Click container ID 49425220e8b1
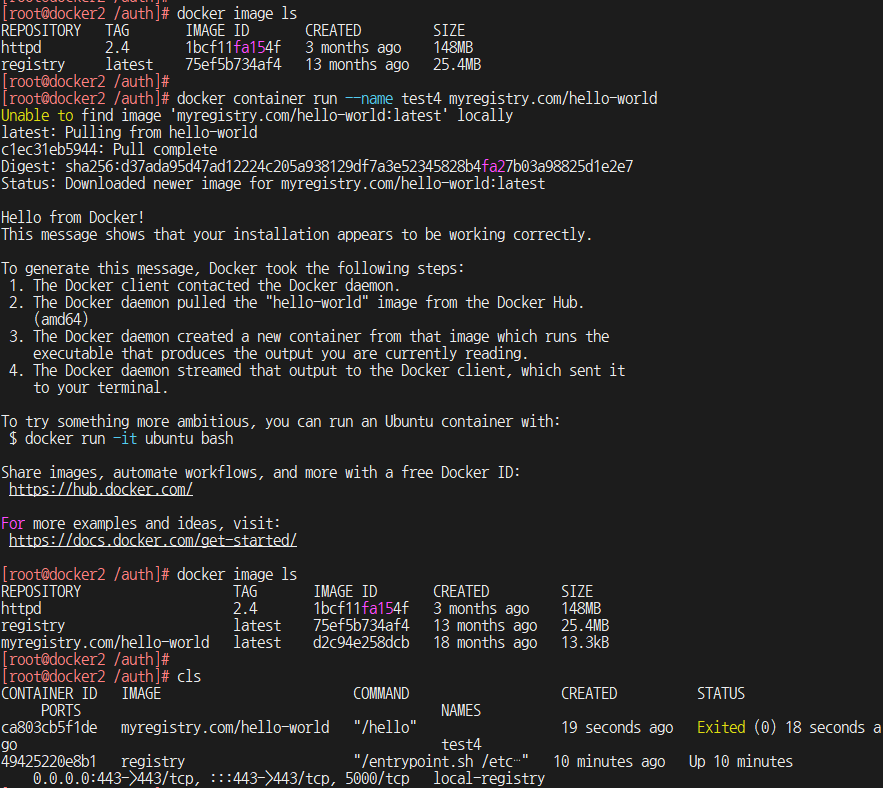Viewport: 883px width, 788px height. pos(49,762)
